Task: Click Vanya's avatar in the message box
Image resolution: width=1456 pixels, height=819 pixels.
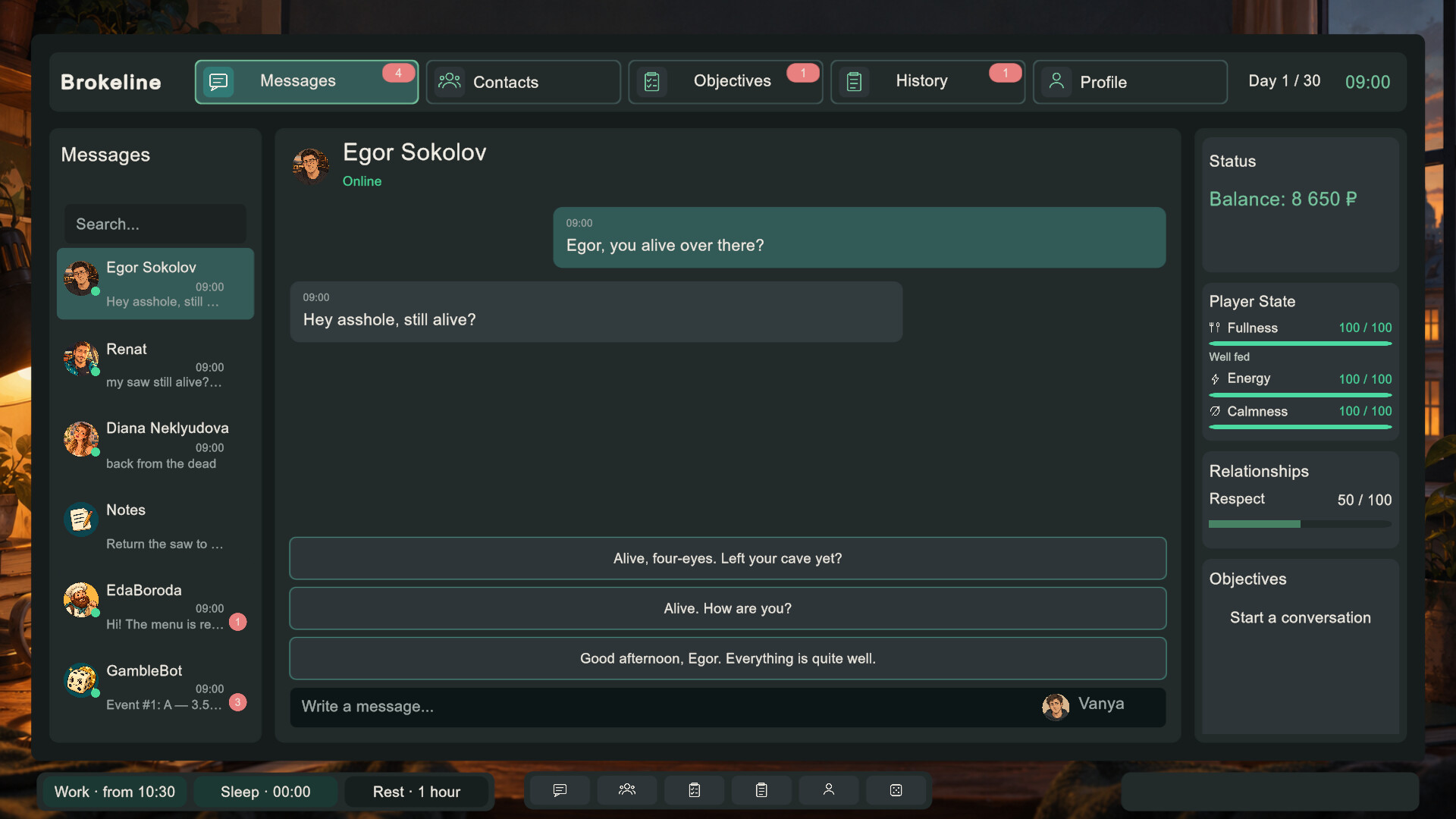Action: point(1056,707)
